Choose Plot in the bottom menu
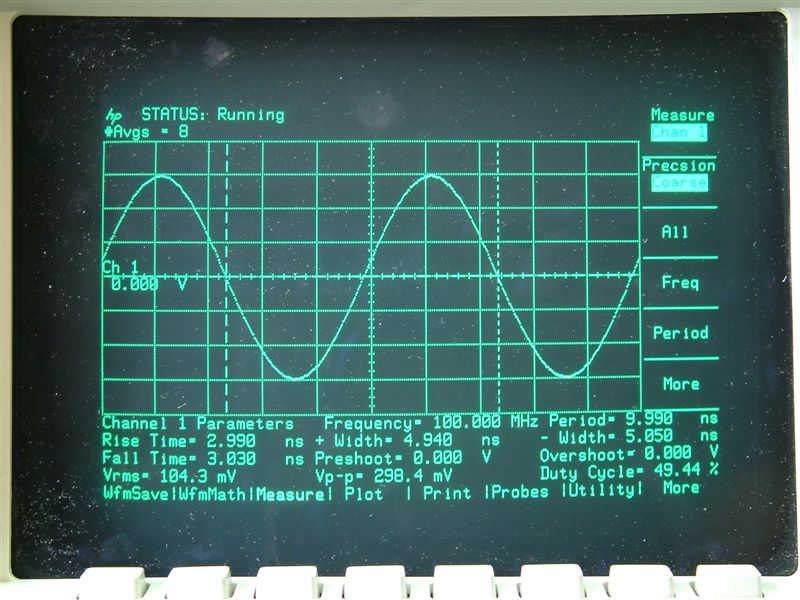 tap(363, 491)
